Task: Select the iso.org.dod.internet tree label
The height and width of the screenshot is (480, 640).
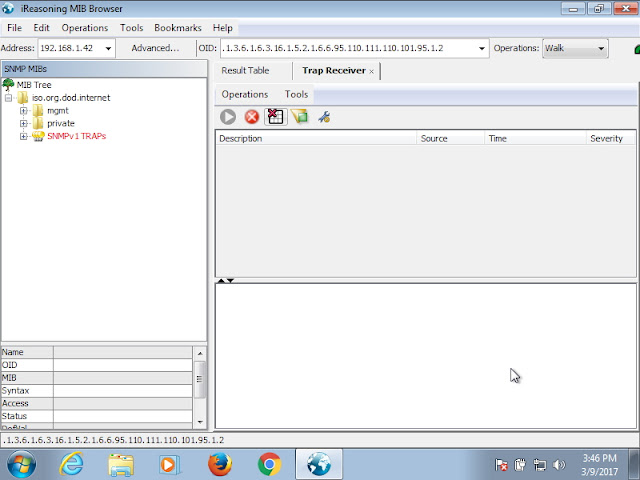Action: [x=71, y=98]
